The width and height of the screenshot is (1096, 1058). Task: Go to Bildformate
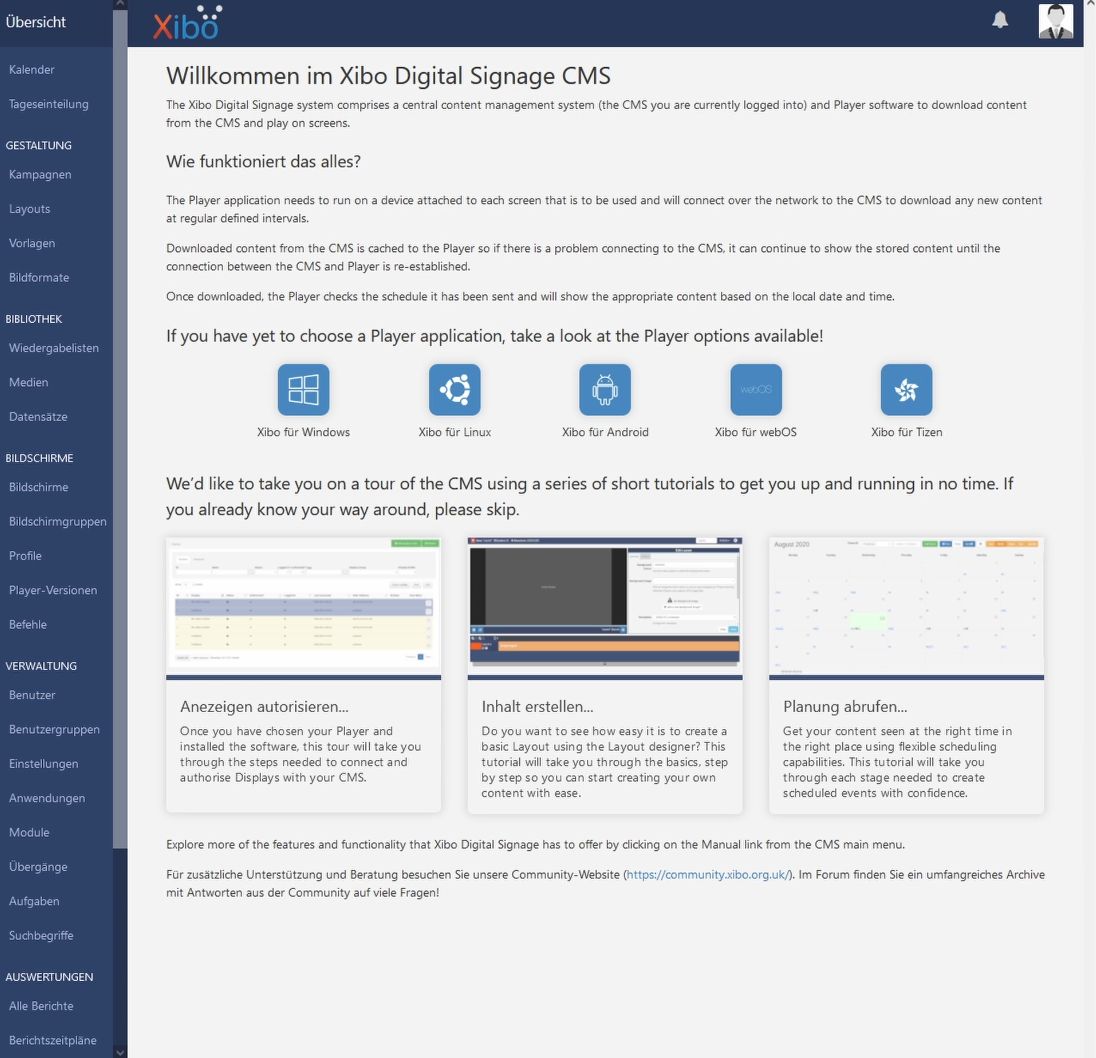click(x=39, y=277)
